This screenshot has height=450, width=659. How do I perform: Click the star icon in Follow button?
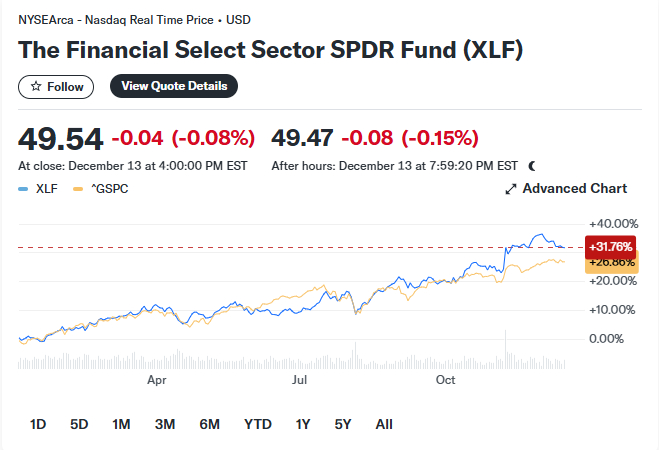[x=36, y=87]
